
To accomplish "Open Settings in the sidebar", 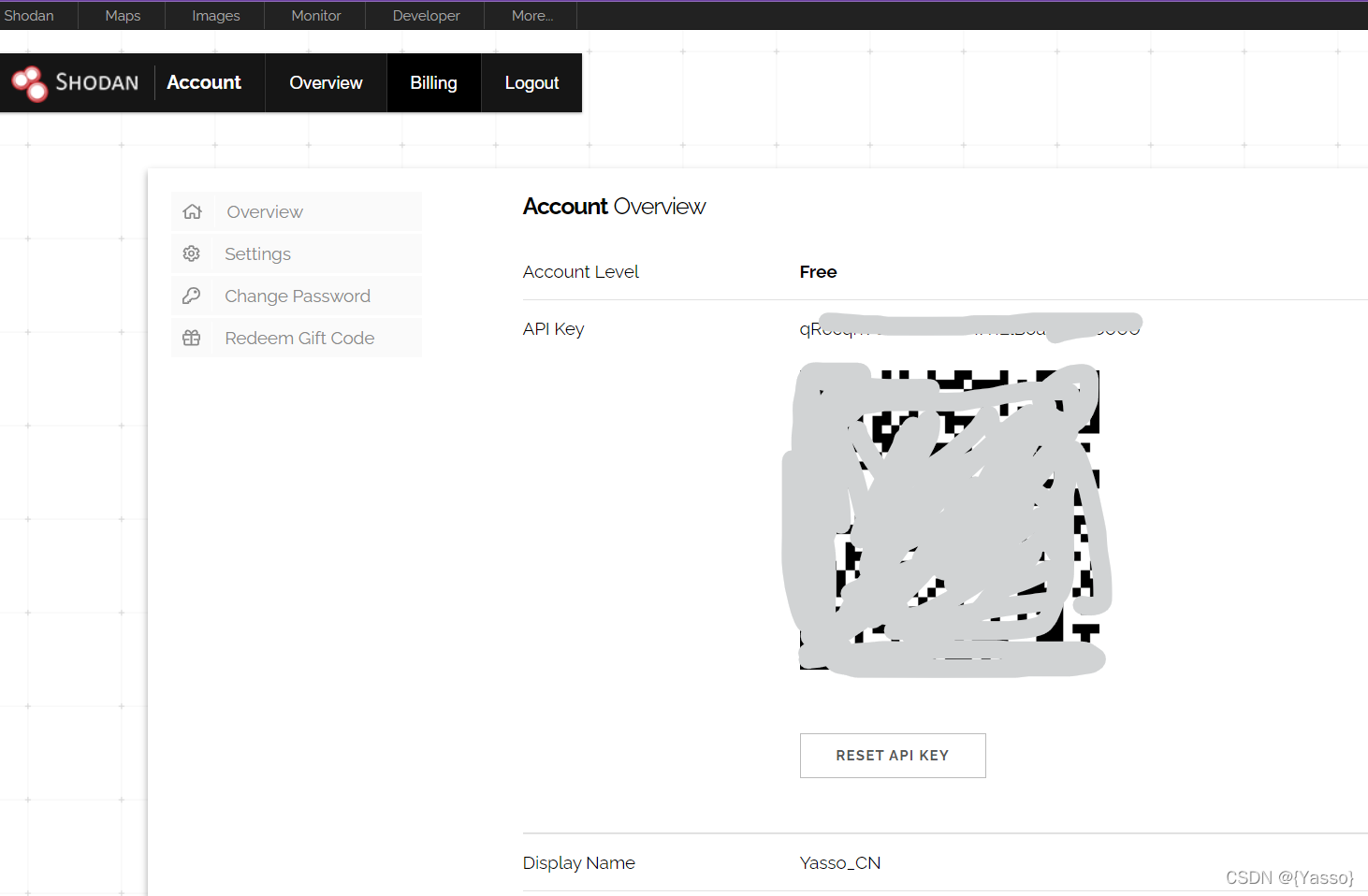I will coord(297,253).
